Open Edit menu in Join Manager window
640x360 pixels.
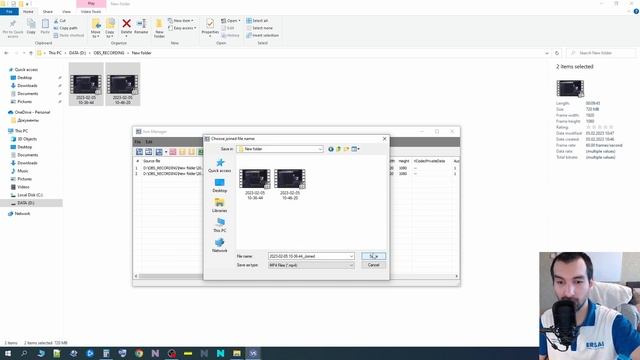(x=149, y=142)
